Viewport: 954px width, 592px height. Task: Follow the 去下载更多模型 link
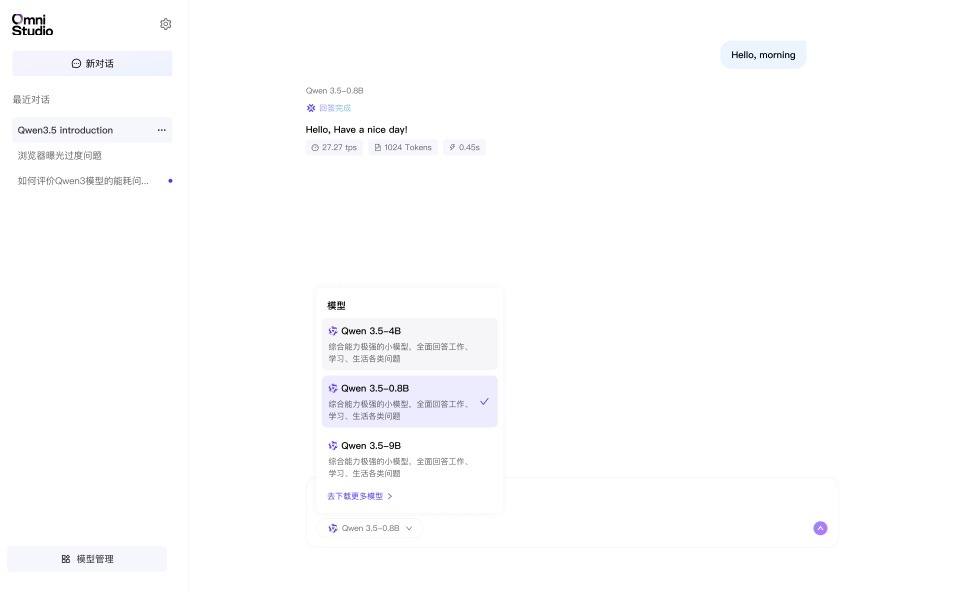click(360, 496)
